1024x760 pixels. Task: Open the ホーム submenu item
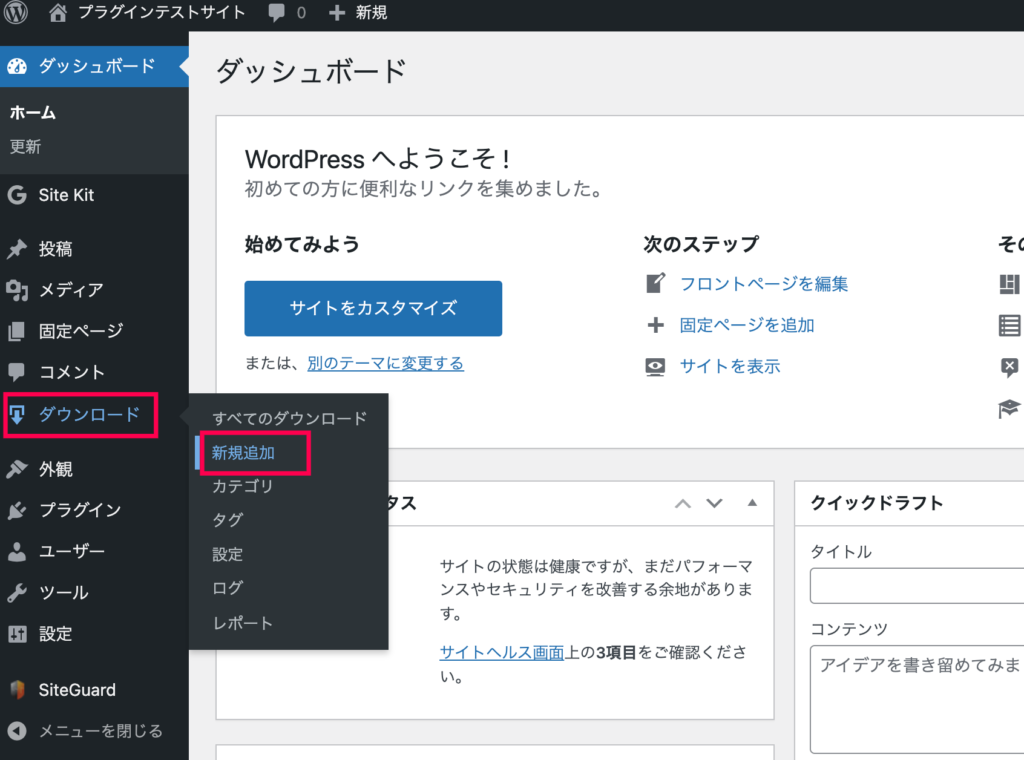click(33, 113)
